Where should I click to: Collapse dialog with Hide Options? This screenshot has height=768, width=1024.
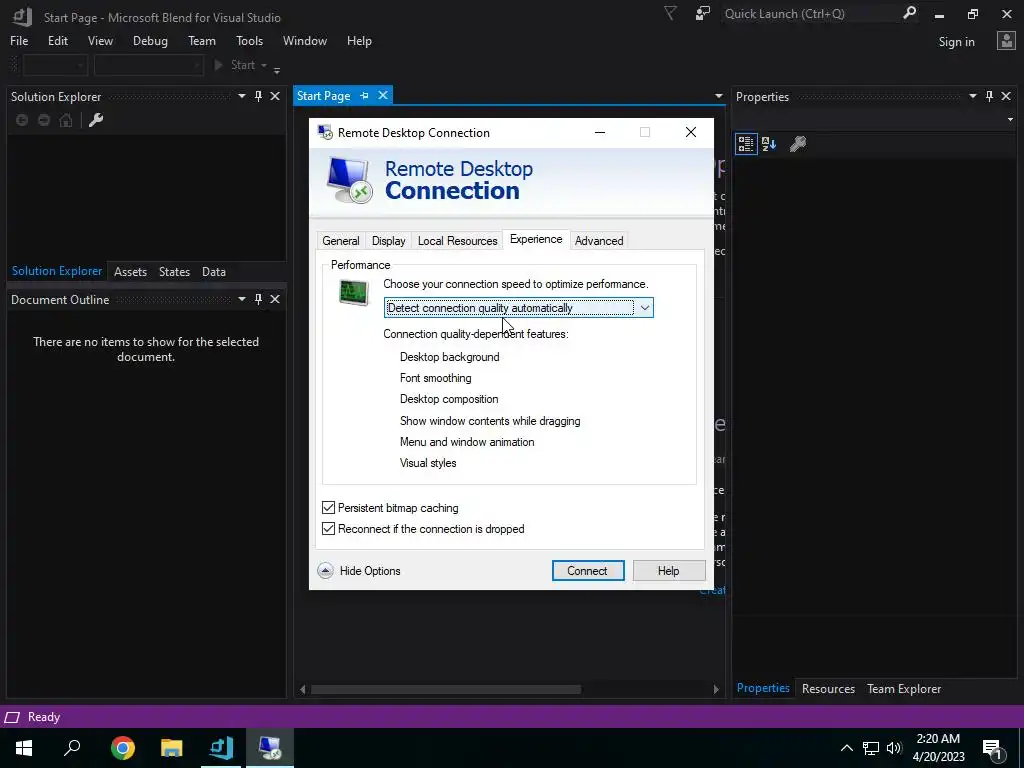point(359,571)
